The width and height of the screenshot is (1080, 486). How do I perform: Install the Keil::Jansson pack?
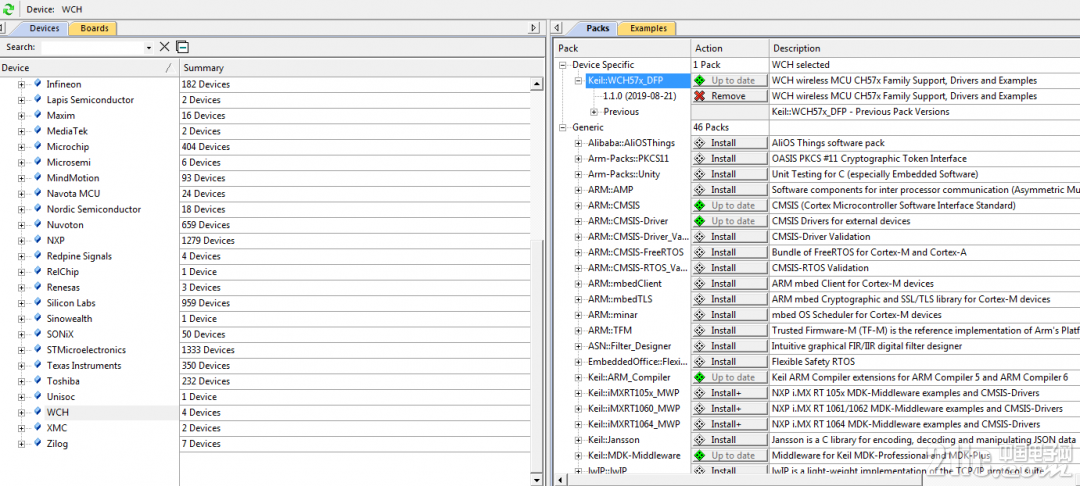pyautogui.click(x=730, y=440)
